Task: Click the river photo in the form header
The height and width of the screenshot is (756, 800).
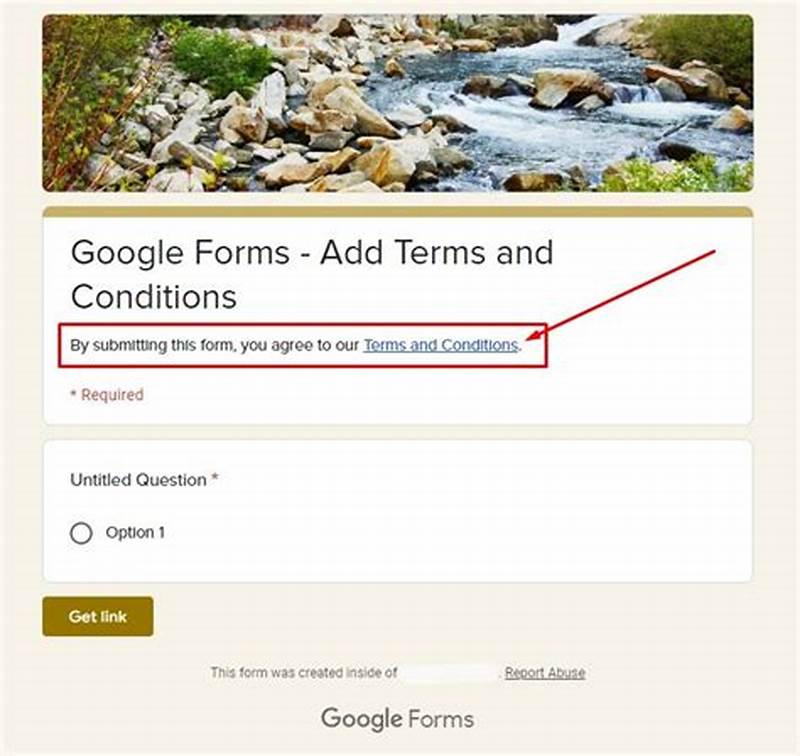Action: (398, 105)
